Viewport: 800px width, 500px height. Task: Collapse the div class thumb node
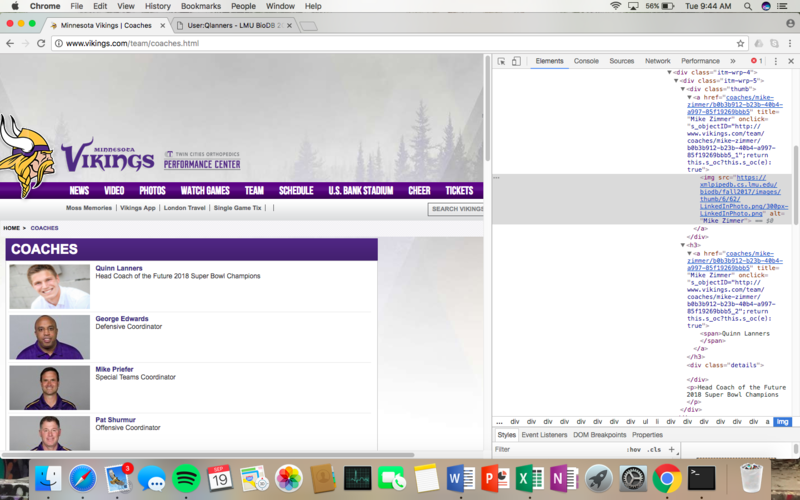[683, 89]
